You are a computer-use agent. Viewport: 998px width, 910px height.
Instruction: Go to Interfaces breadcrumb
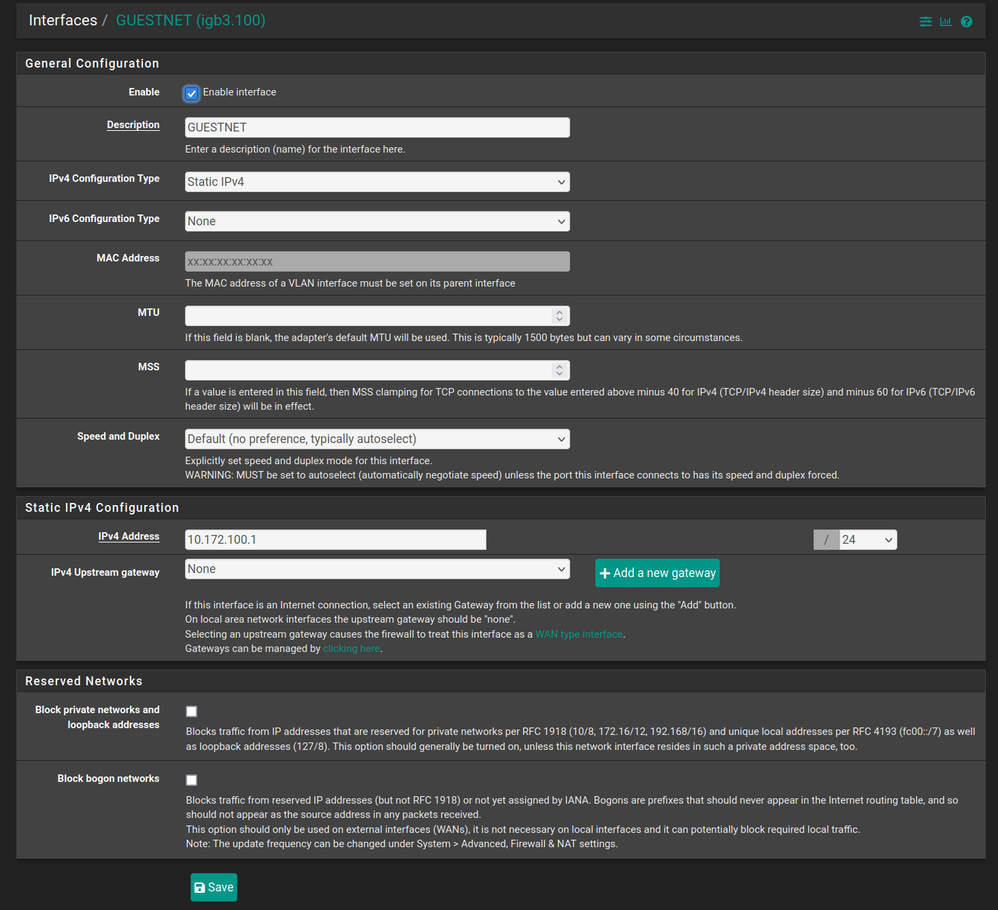(63, 20)
